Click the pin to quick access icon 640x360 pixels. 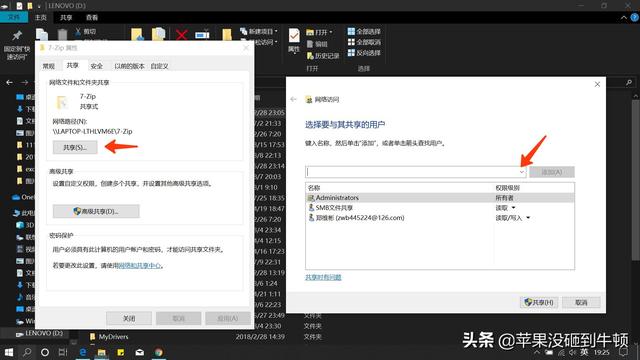17,36
